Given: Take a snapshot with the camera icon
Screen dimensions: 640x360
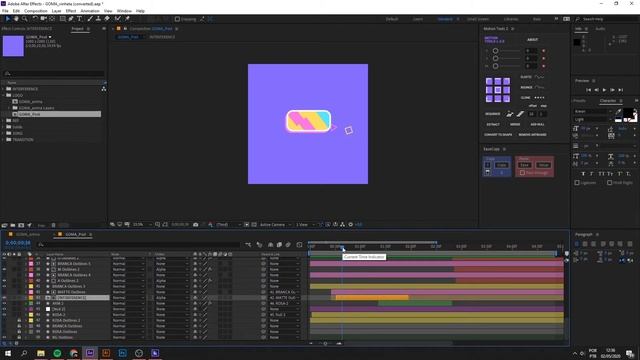Looking at the screenshot, I should 196,224.
